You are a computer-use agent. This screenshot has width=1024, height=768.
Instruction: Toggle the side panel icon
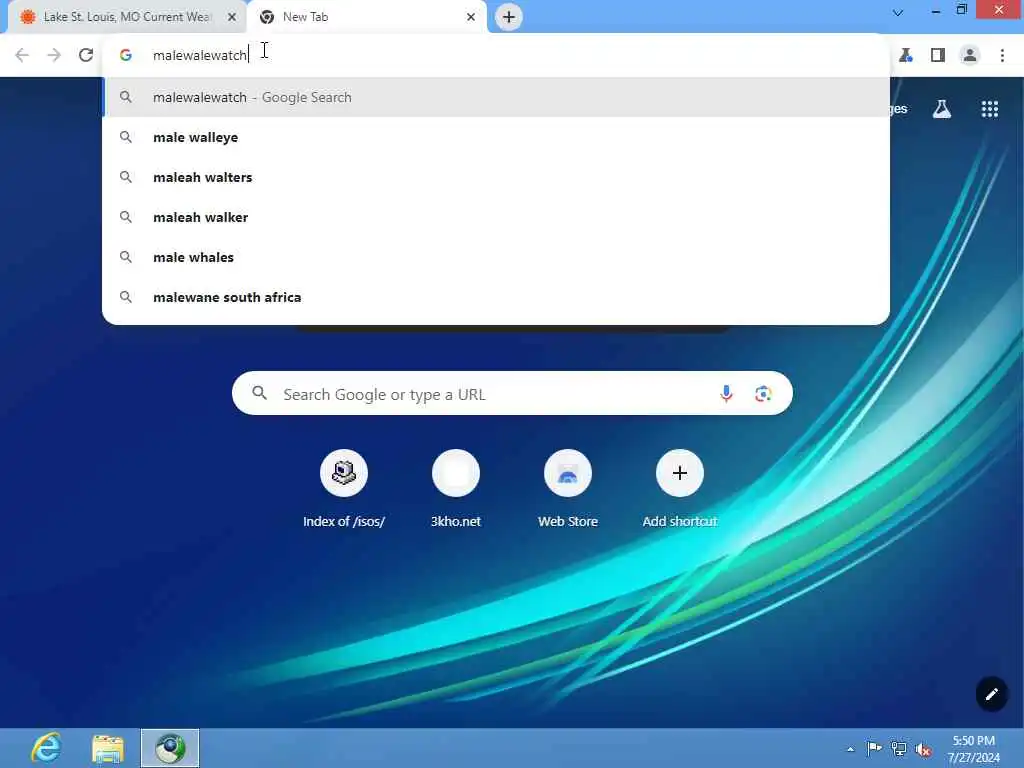(x=938, y=55)
